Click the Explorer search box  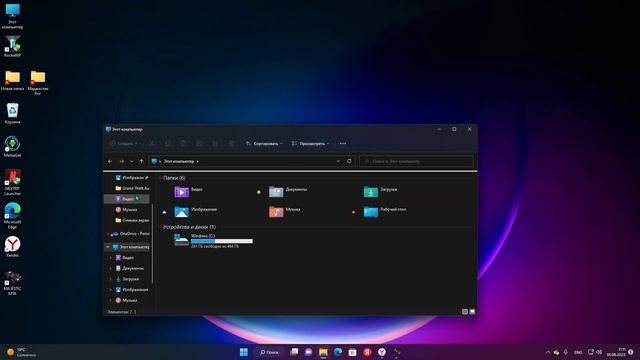416,161
